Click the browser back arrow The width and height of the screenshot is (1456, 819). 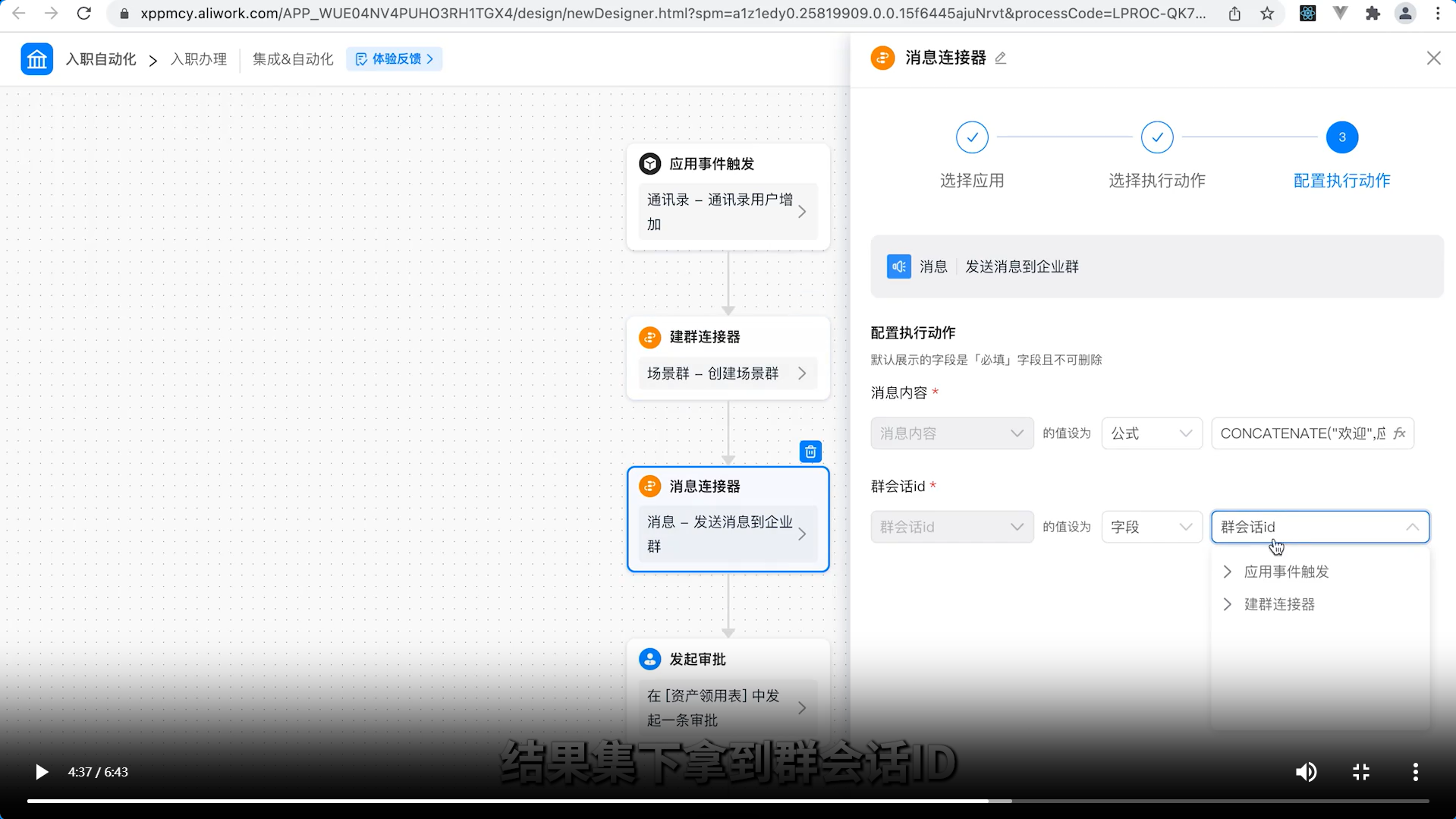click(19, 14)
